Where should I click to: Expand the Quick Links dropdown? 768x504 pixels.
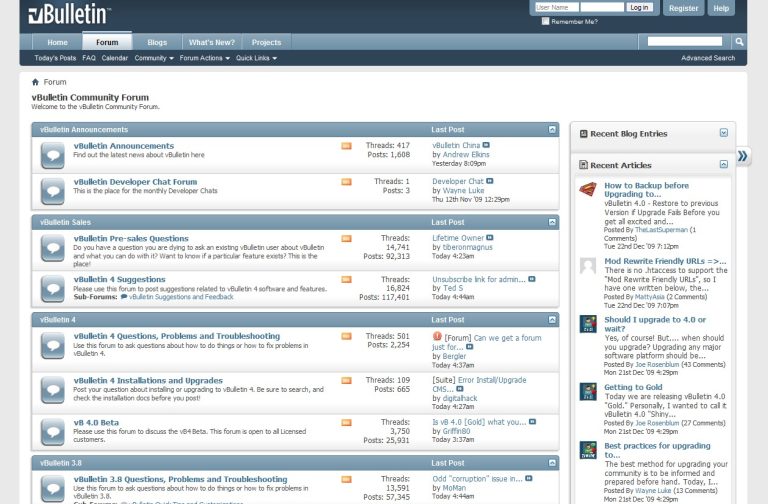point(256,58)
